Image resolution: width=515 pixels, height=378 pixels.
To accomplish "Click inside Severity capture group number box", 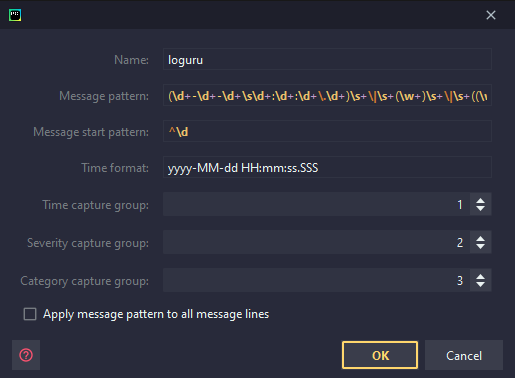I will tap(317, 242).
